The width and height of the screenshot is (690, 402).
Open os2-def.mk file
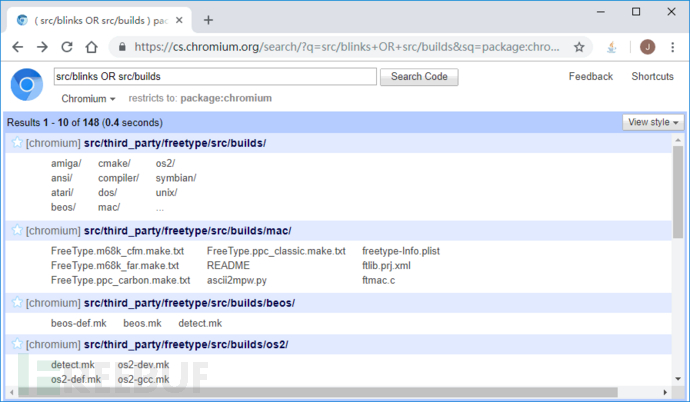click(x=76, y=379)
